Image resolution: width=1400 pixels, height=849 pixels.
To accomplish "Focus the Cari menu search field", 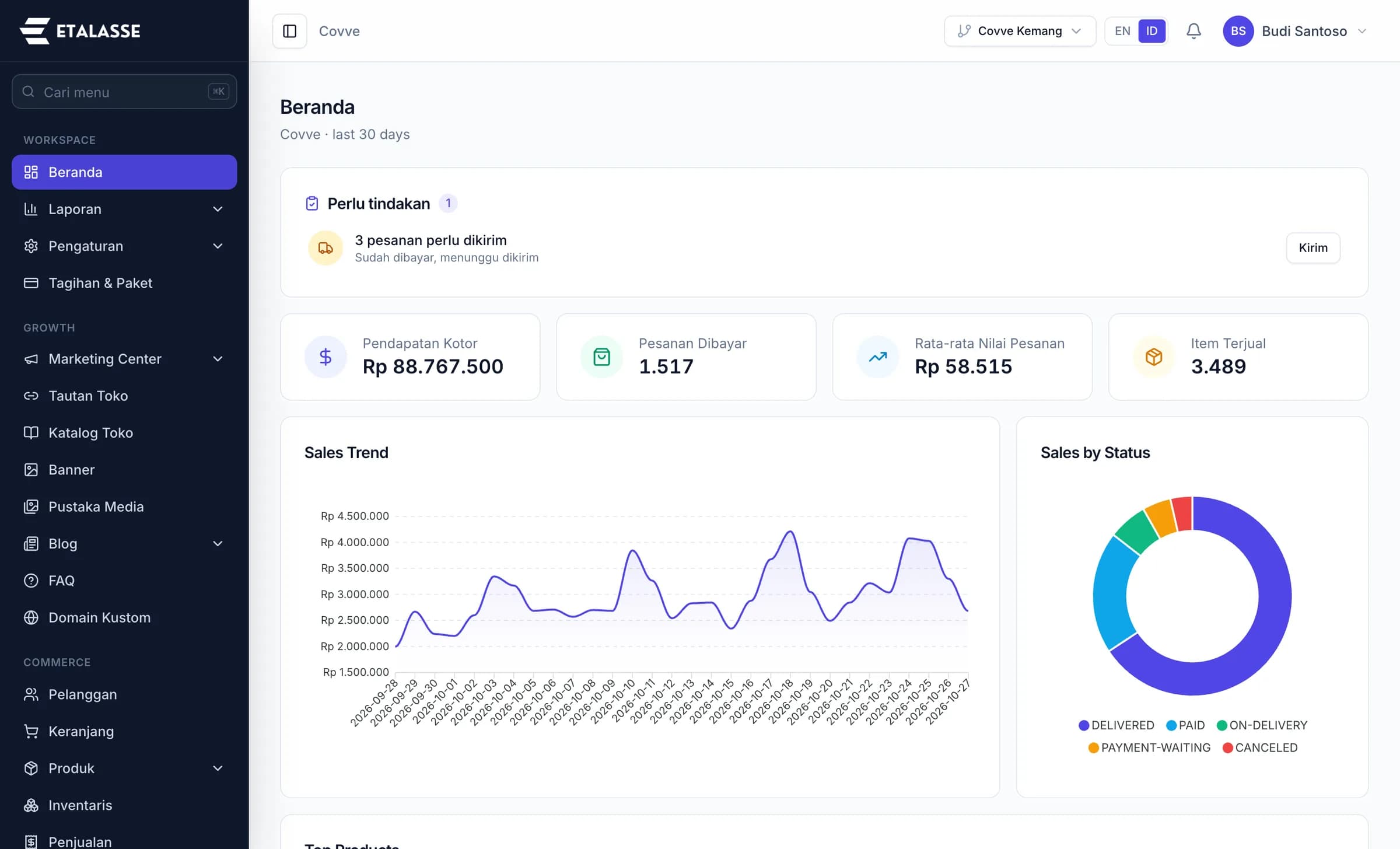I will point(124,92).
